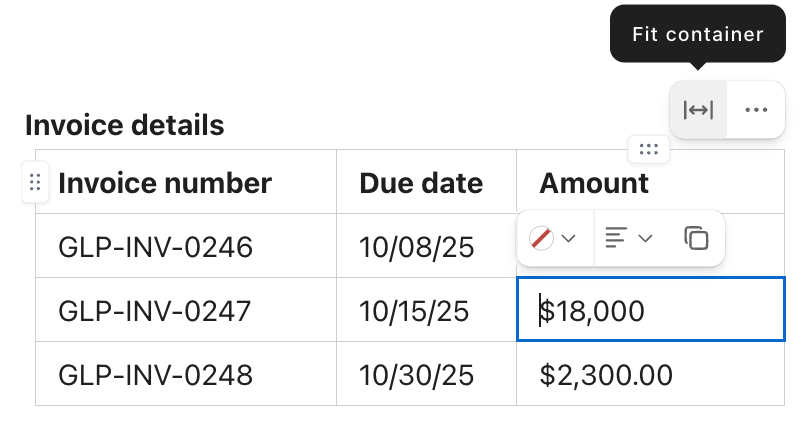
Task: Click the Fit container width icon
Action: coord(698,110)
